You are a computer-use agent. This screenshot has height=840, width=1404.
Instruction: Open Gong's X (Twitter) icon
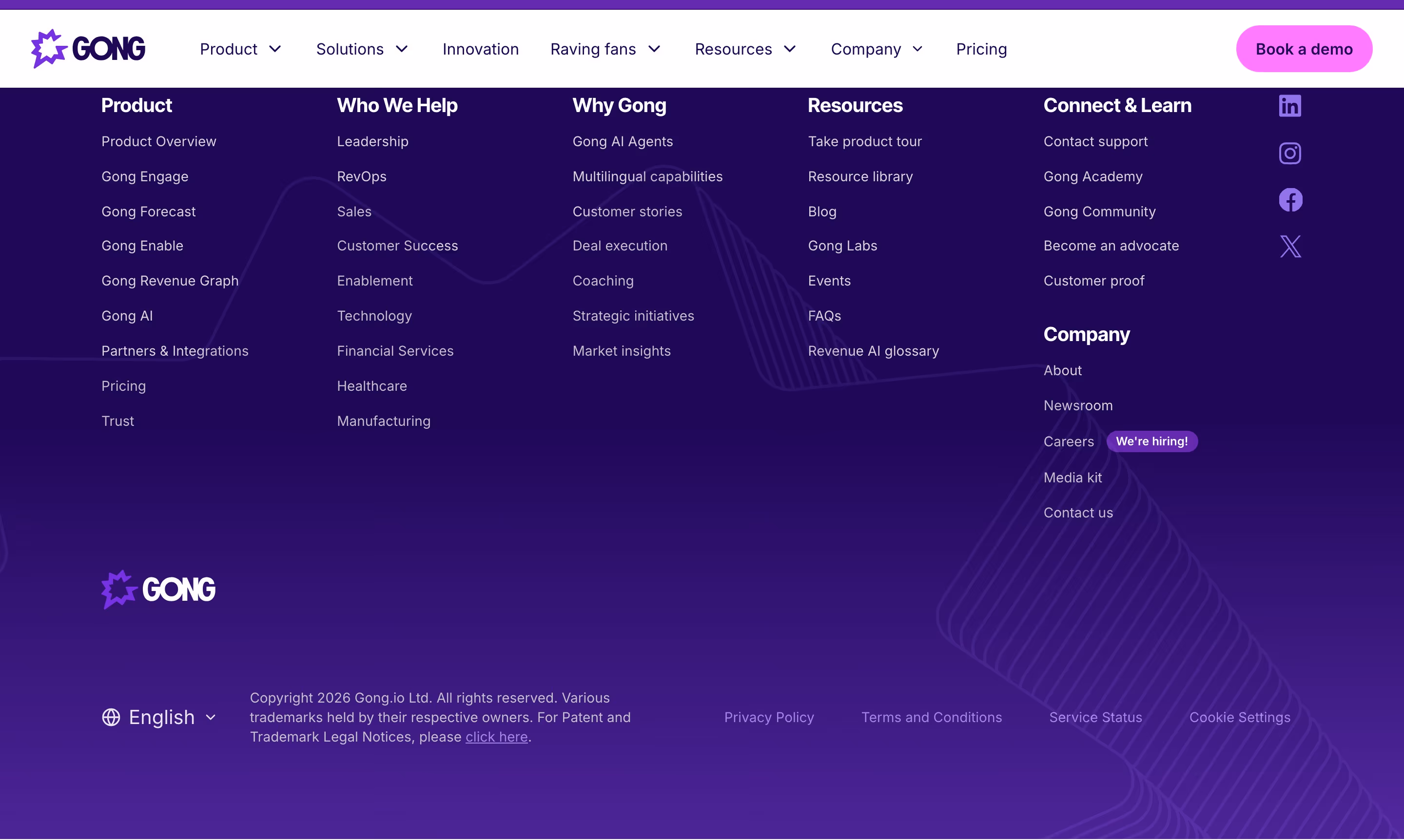[x=1290, y=246]
